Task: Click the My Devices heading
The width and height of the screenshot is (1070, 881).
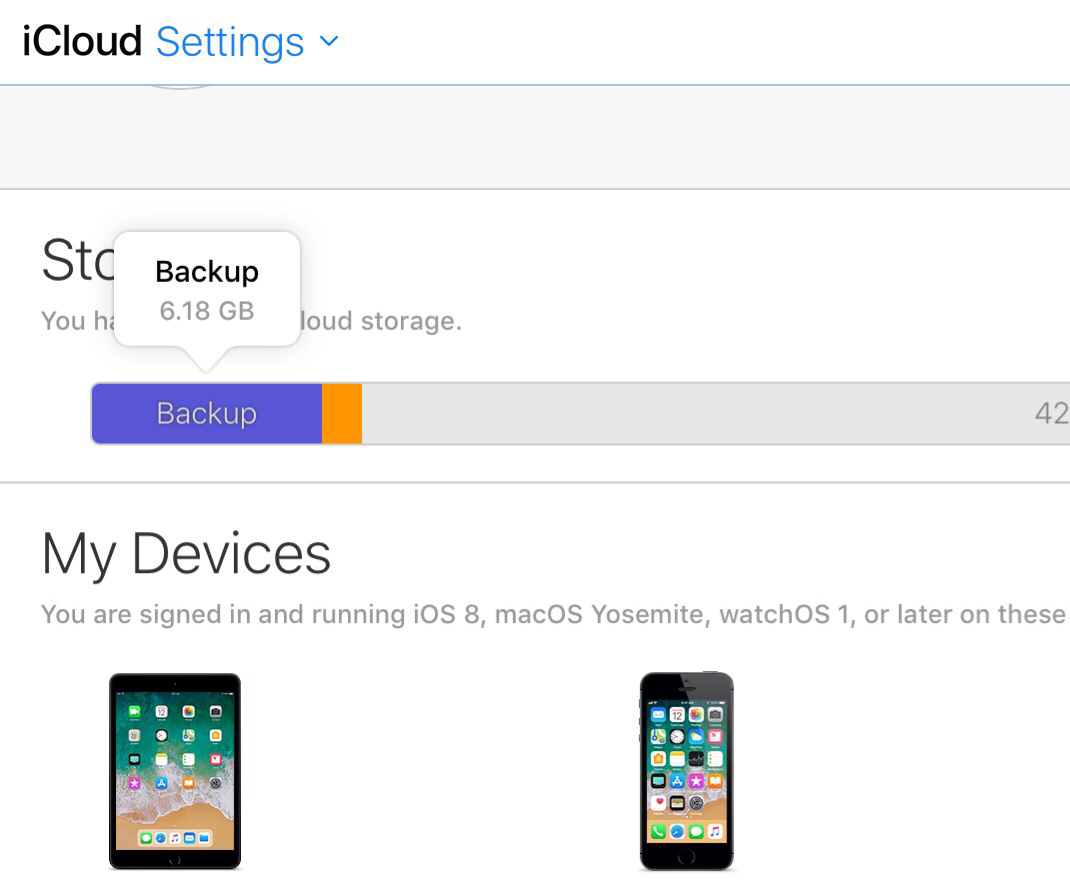Action: coord(186,554)
